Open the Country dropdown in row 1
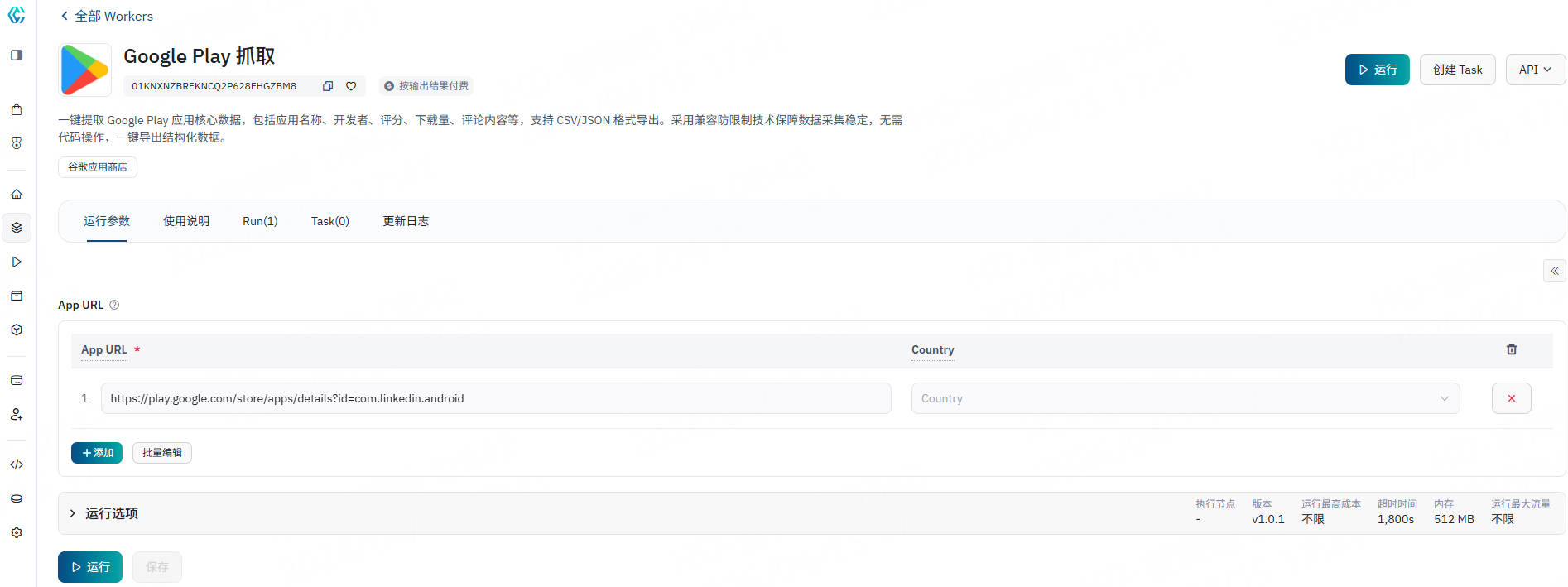This screenshot has width=1568, height=587. [1185, 398]
